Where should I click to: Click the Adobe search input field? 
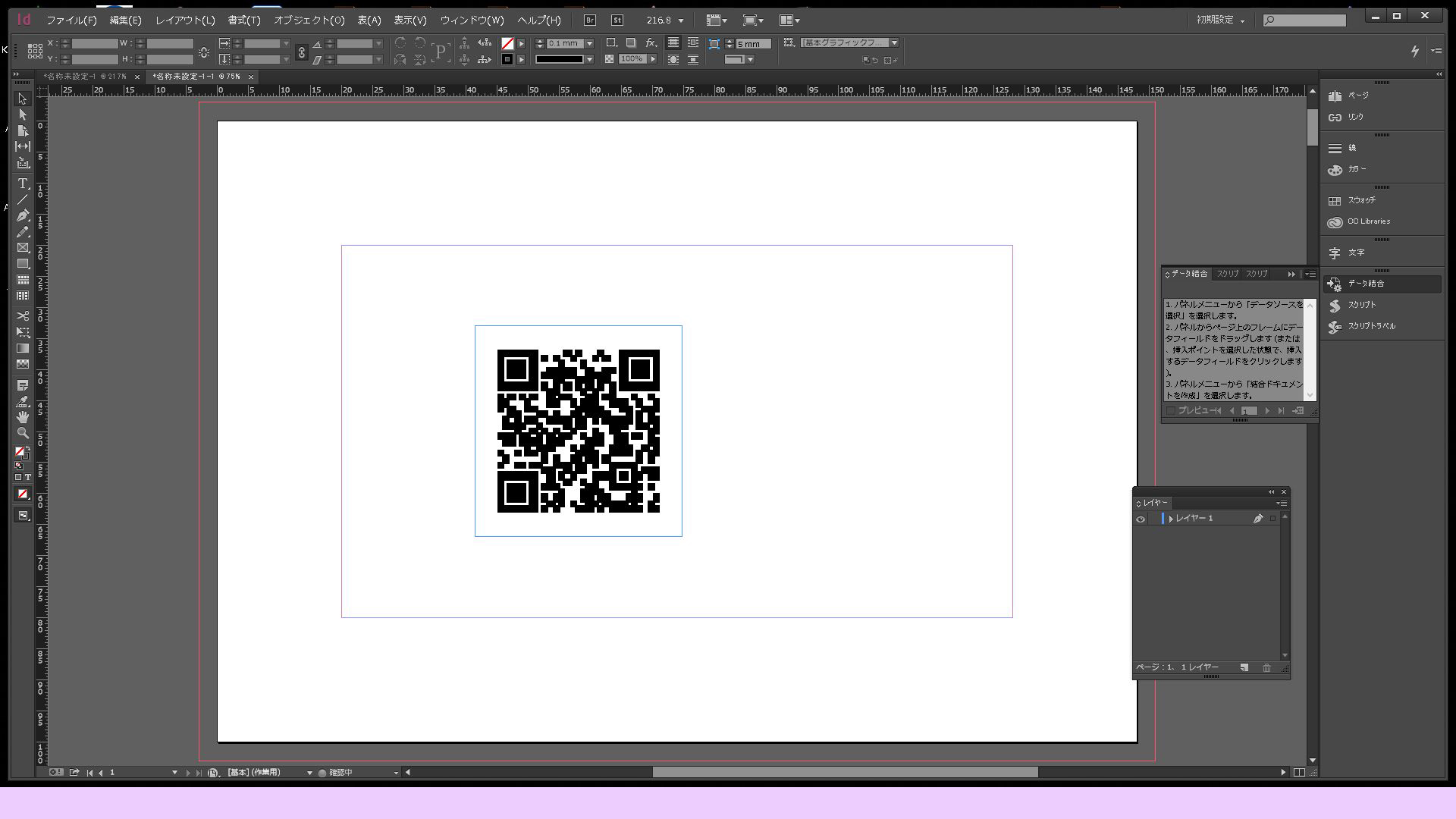[x=1305, y=20]
